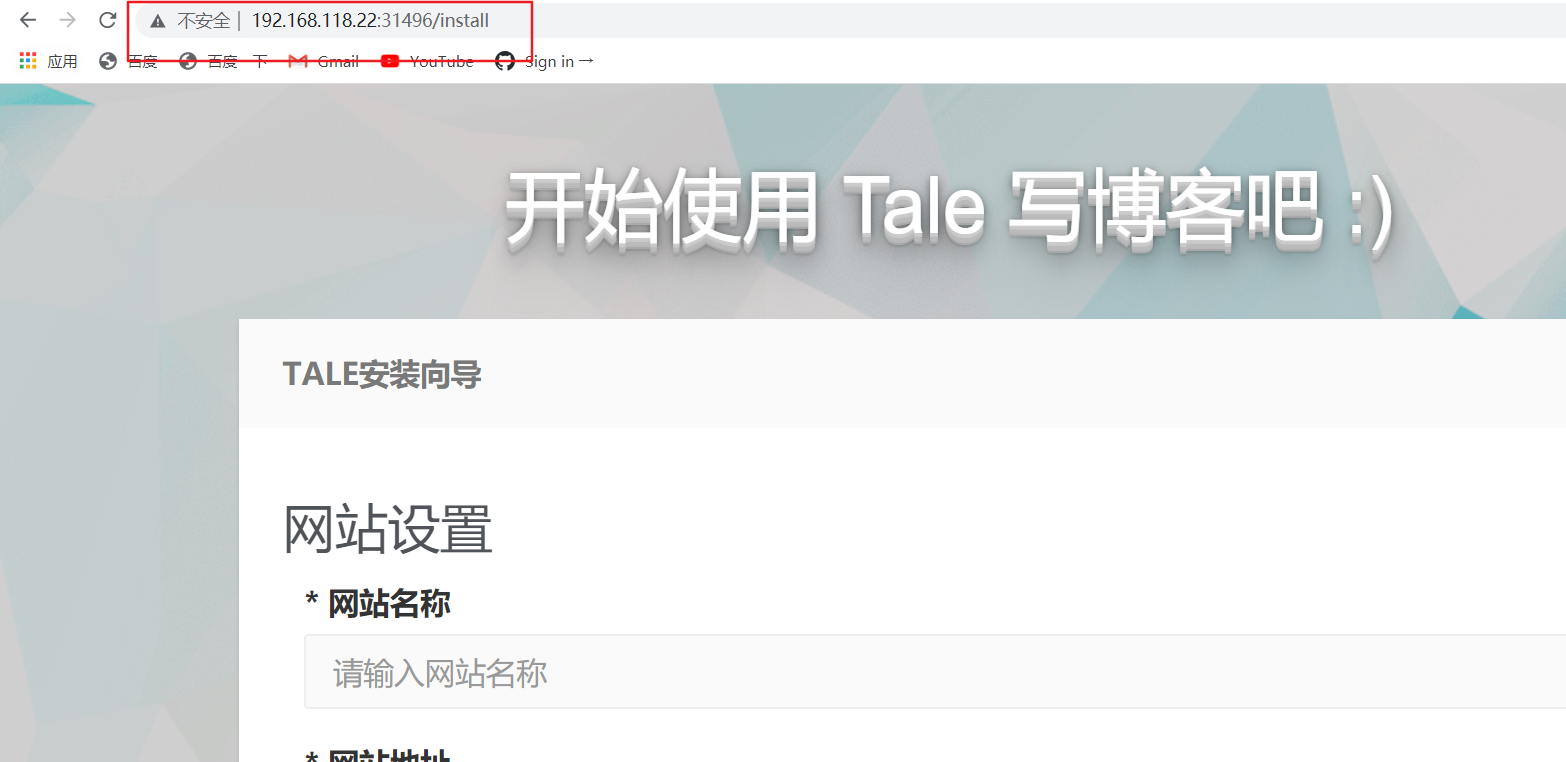Click the browser forward arrow

[68, 20]
